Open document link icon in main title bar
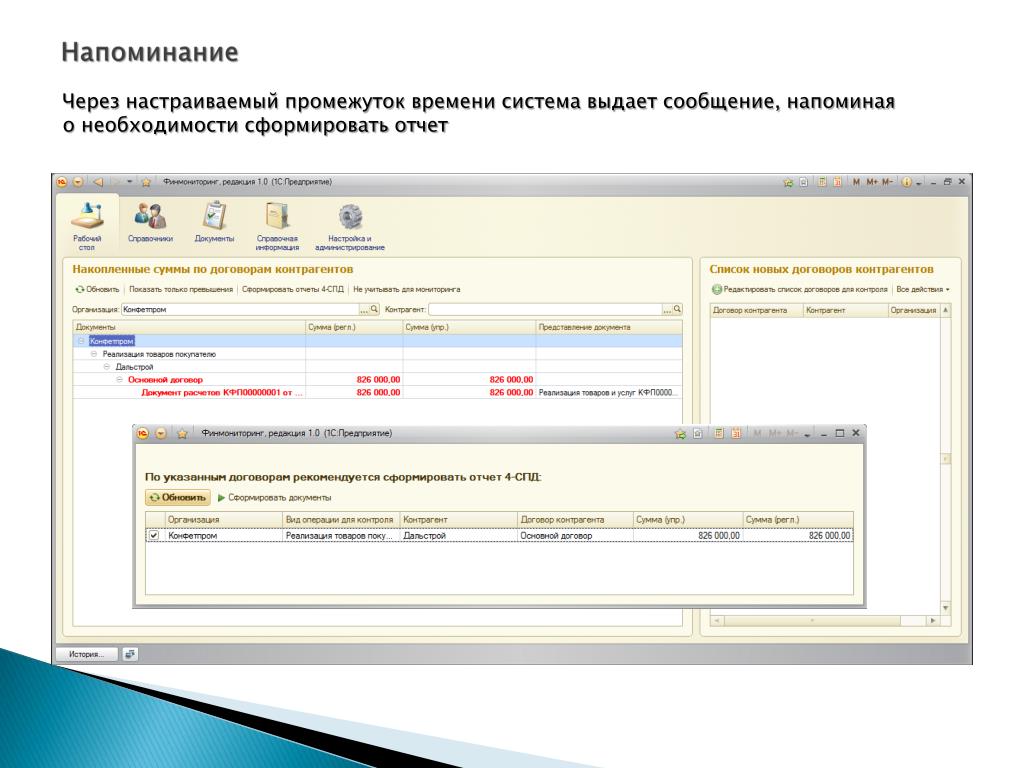This screenshot has height=768, width=1024. [x=804, y=182]
